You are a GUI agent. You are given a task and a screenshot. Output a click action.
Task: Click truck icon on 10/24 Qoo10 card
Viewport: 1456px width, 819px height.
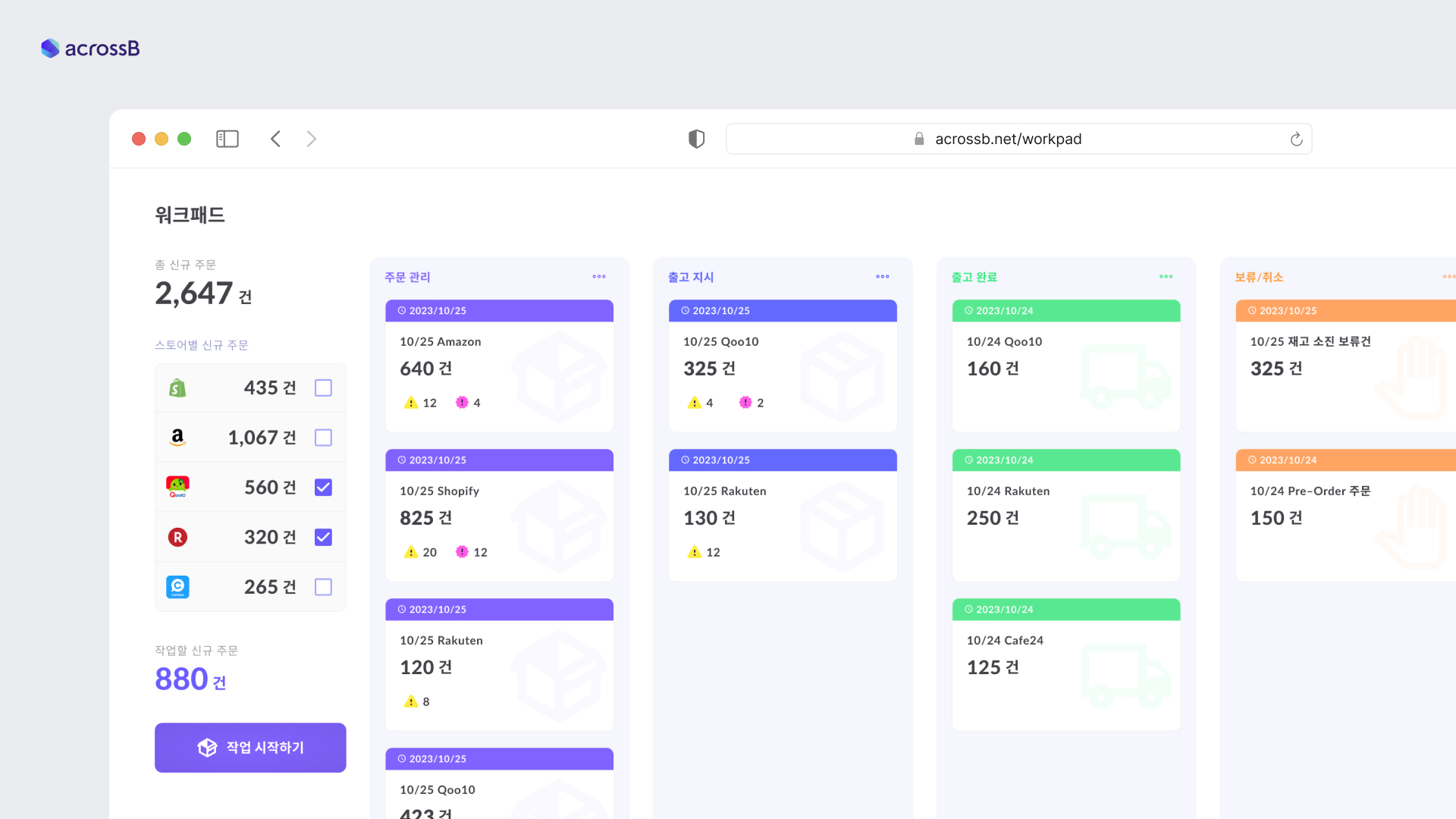point(1125,377)
